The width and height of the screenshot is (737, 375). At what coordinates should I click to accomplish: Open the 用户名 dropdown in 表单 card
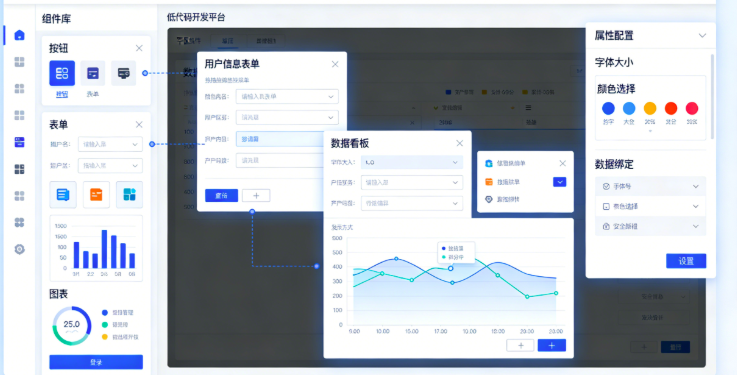point(110,144)
